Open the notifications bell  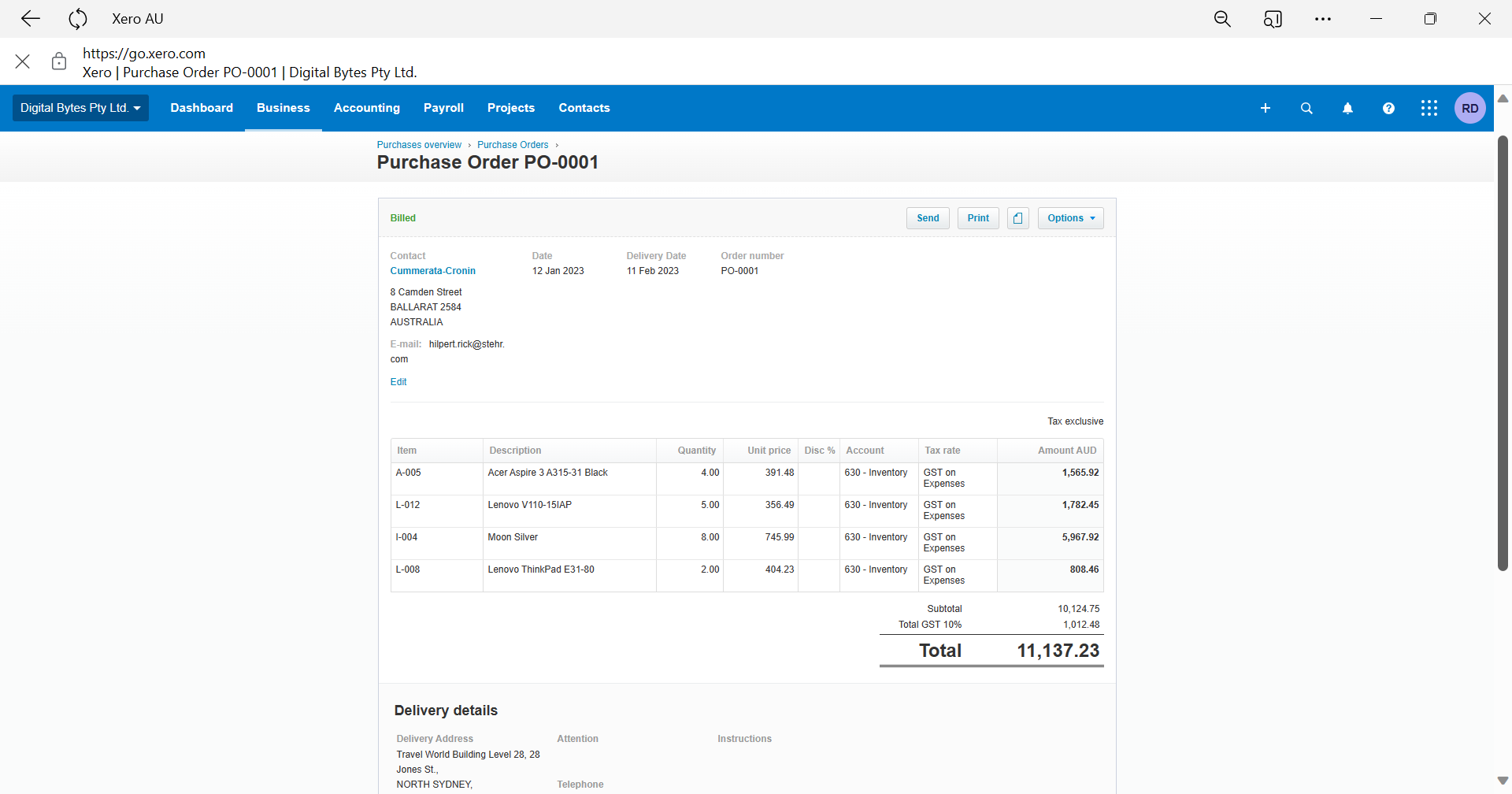pos(1347,108)
